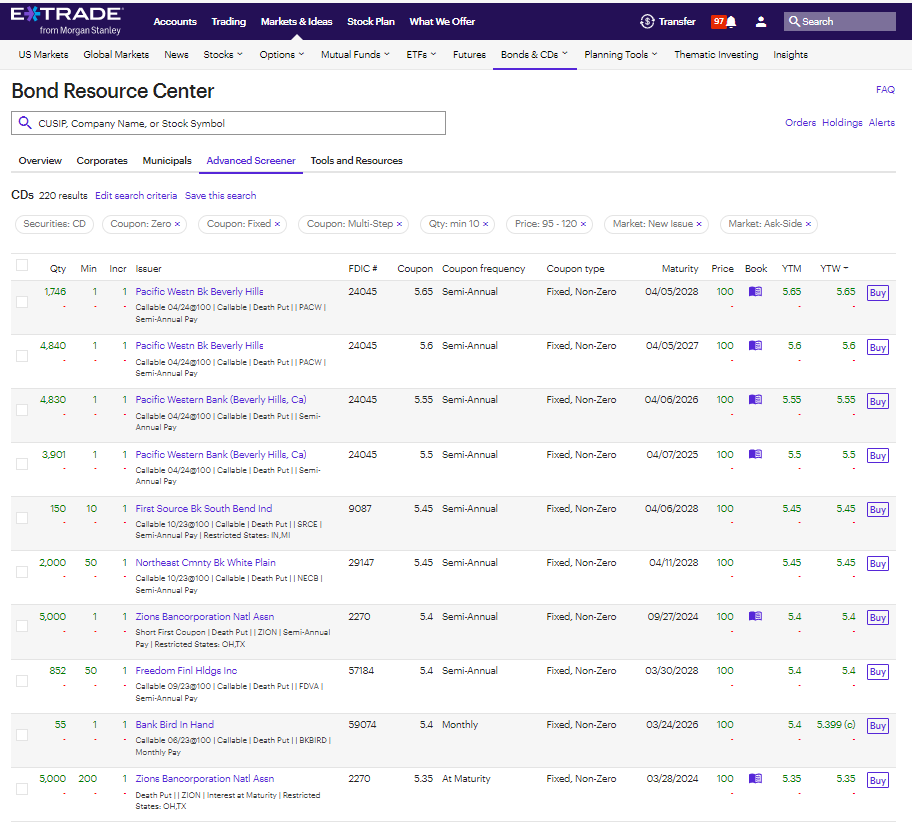Open book icon for Zions 09/27/2024 CD
912x825 pixels.
[755, 616]
